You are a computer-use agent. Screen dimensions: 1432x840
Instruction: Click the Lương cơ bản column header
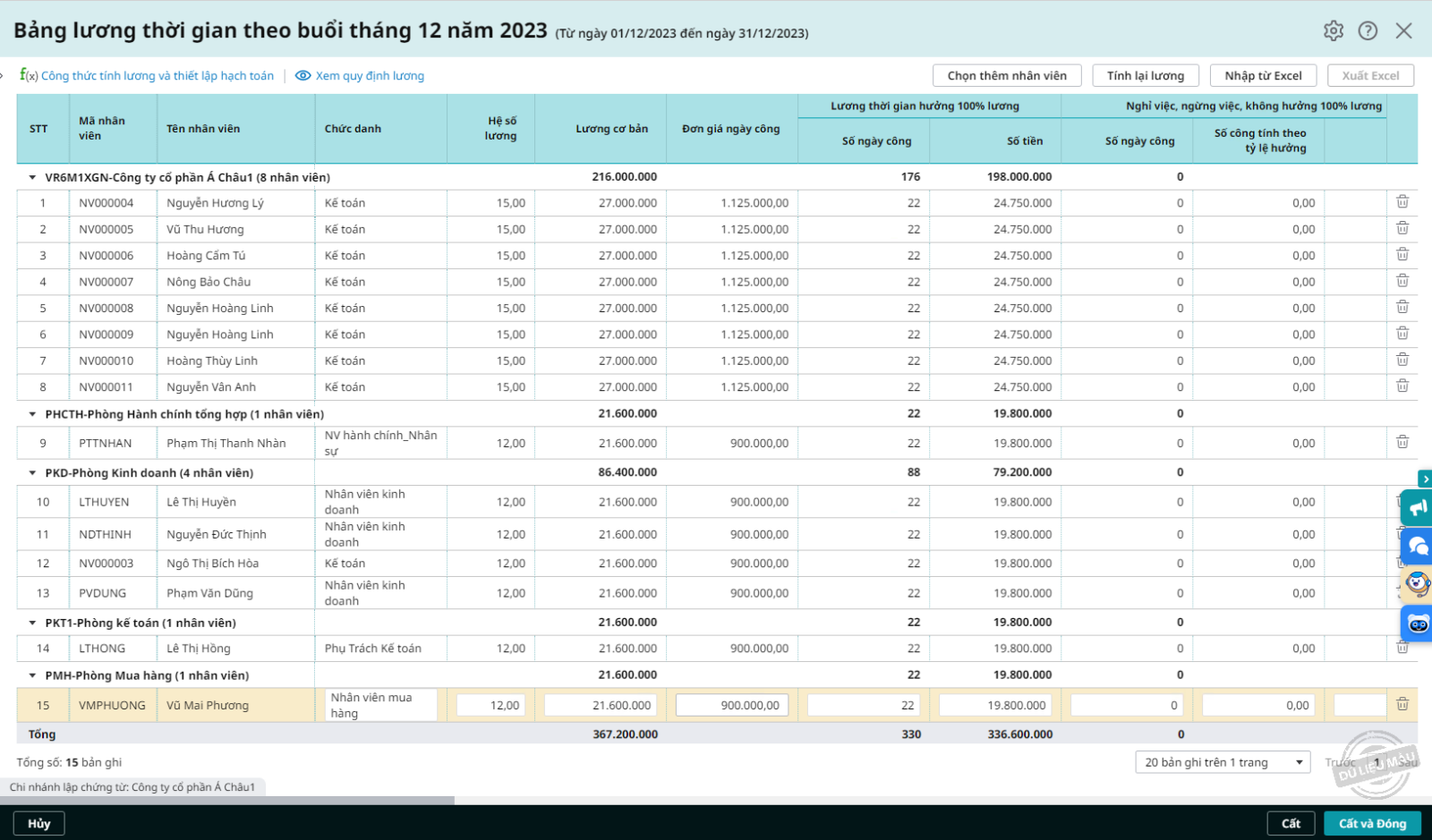[x=601, y=129]
